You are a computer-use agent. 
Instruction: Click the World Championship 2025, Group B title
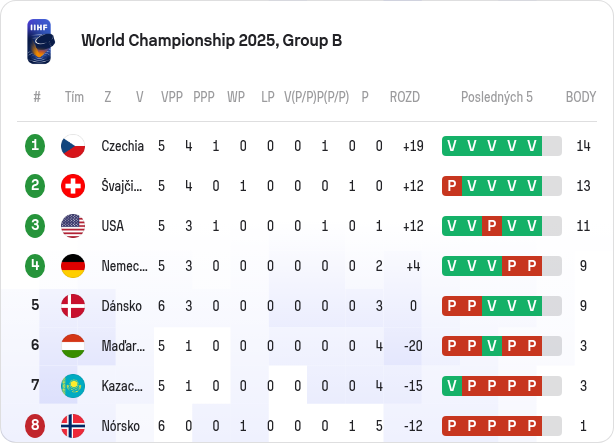(211, 41)
